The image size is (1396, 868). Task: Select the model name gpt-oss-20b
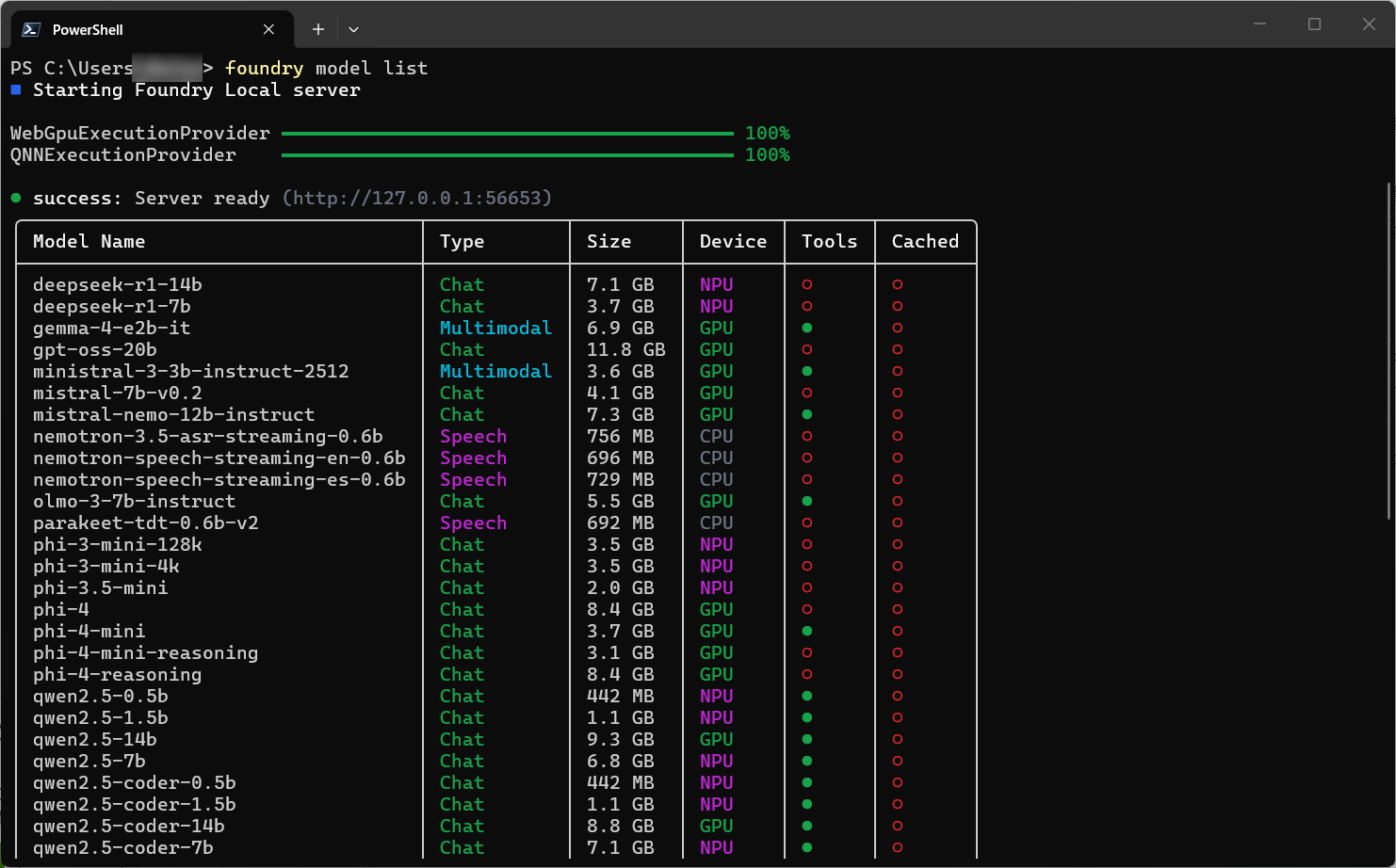pyautogui.click(x=94, y=349)
